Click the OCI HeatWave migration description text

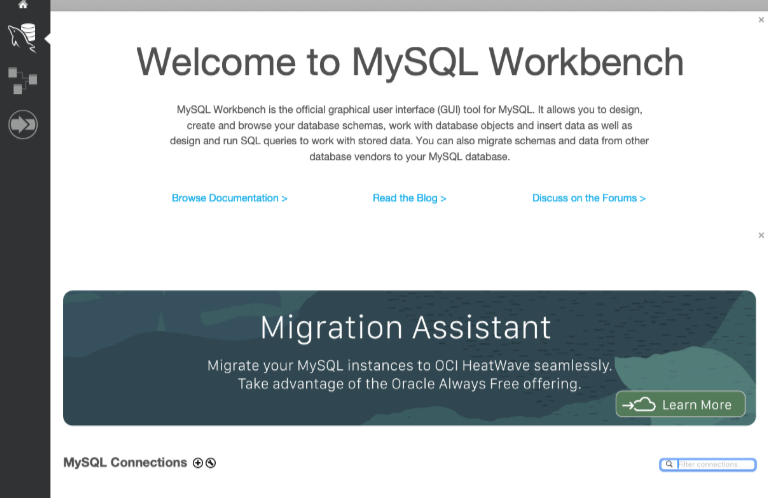click(x=409, y=374)
